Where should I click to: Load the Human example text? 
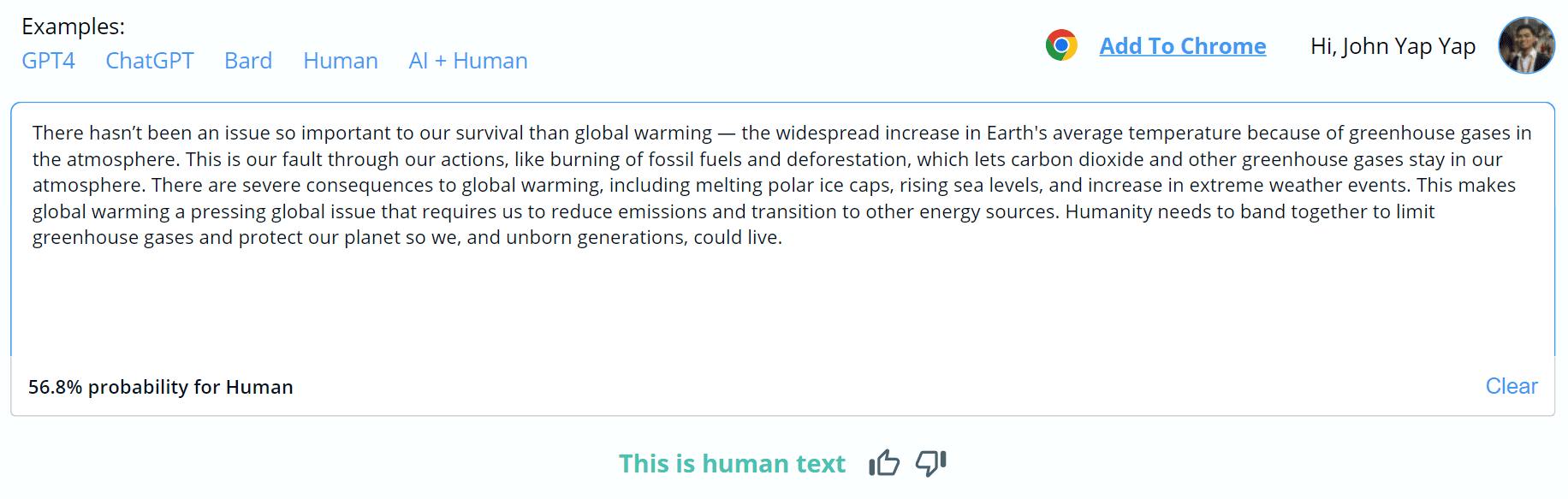coord(341,61)
